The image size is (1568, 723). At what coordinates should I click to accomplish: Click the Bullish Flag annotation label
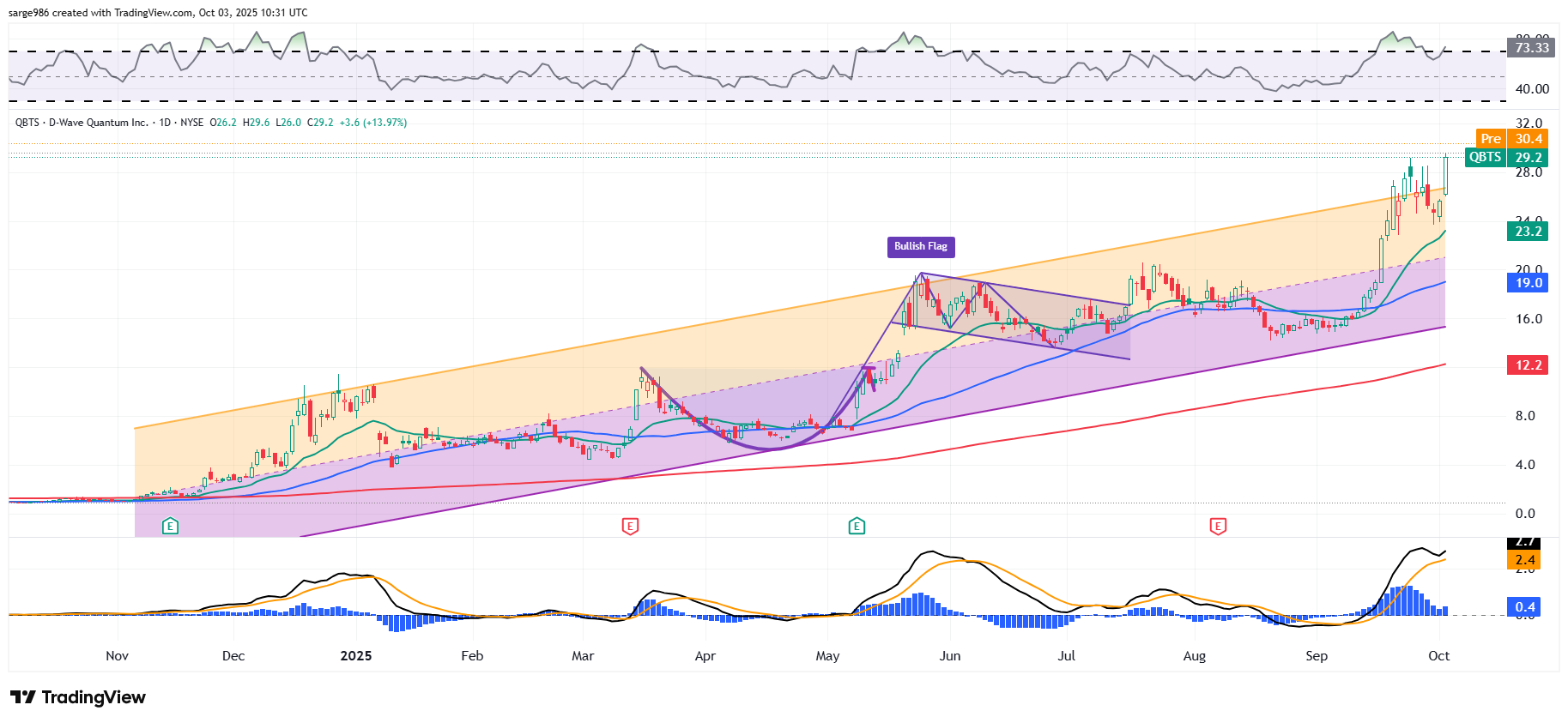pos(920,247)
